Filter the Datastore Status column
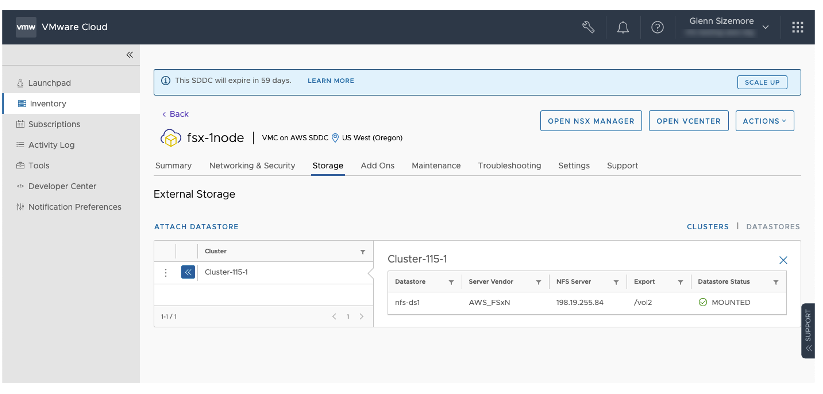823x394 pixels. 776,282
